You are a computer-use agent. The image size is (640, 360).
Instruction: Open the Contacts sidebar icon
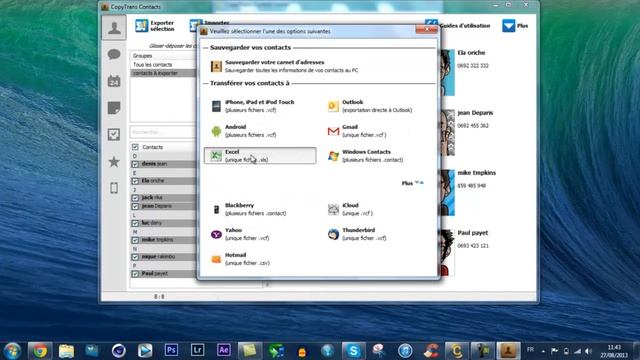click(x=114, y=28)
